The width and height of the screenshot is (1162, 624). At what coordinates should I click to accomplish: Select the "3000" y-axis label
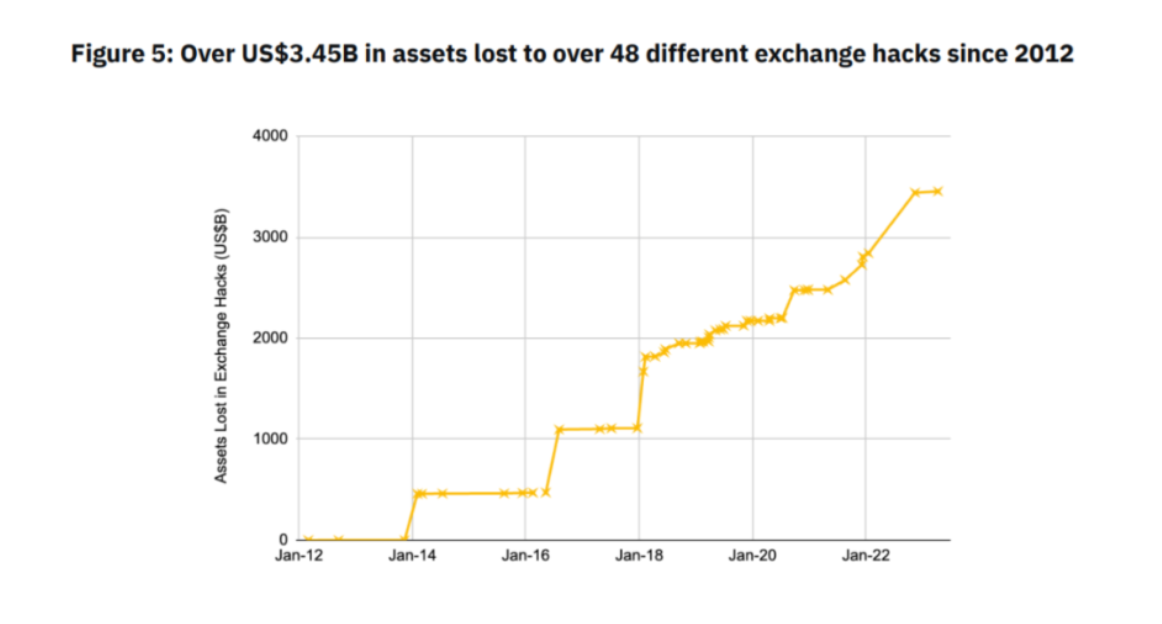click(270, 237)
